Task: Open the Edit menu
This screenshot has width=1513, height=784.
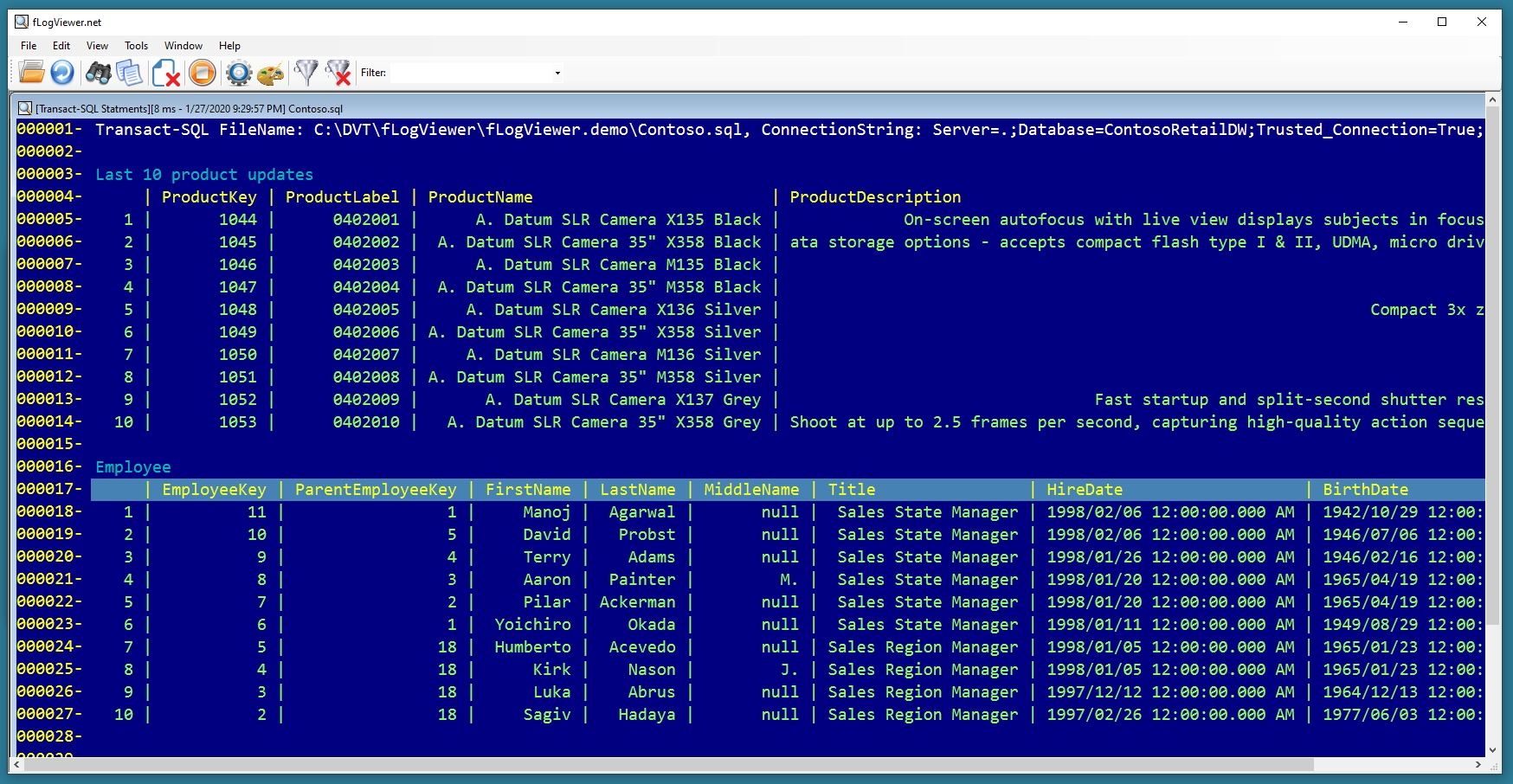Action: coord(61,46)
